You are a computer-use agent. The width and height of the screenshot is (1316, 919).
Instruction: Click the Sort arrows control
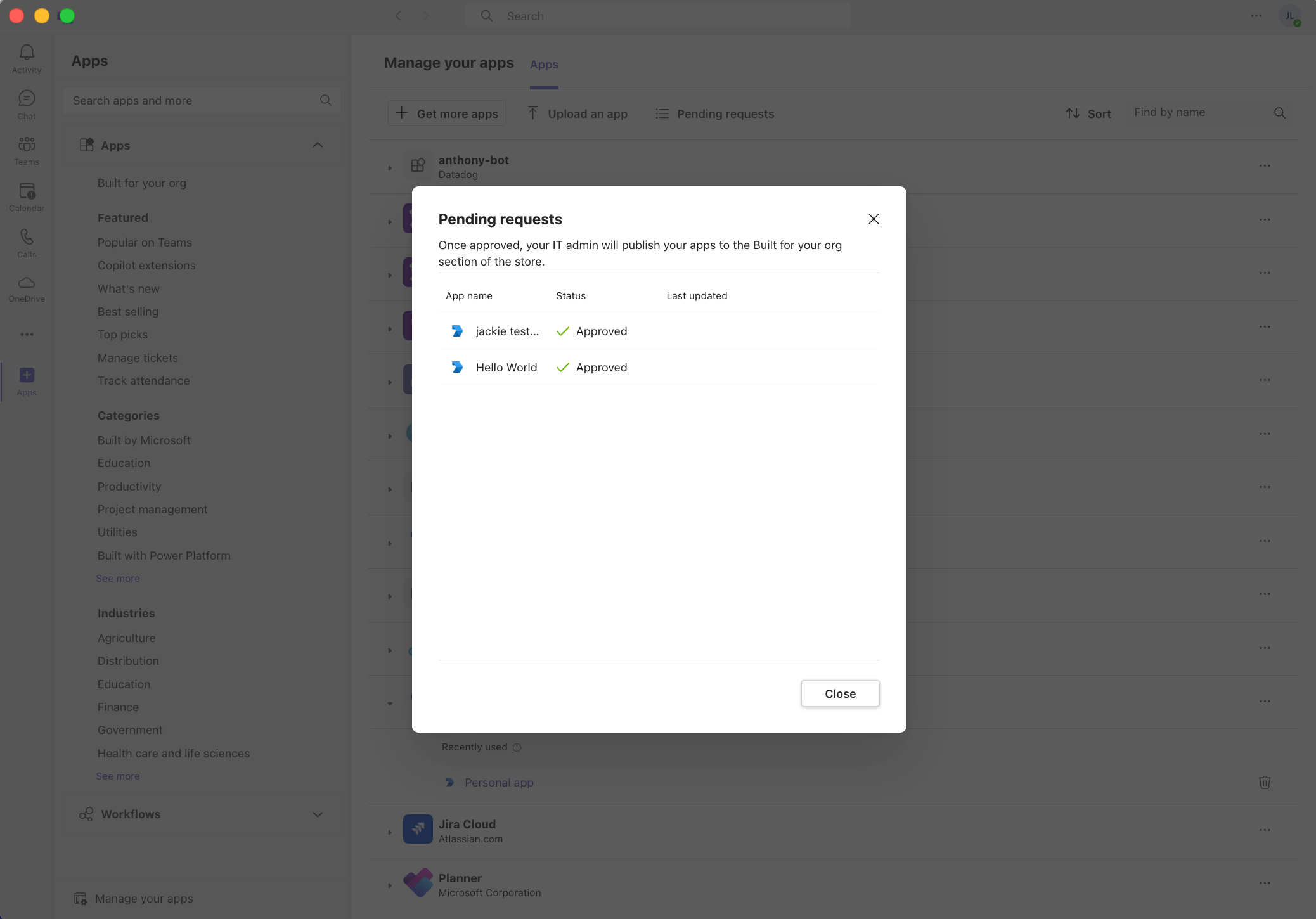(1088, 113)
